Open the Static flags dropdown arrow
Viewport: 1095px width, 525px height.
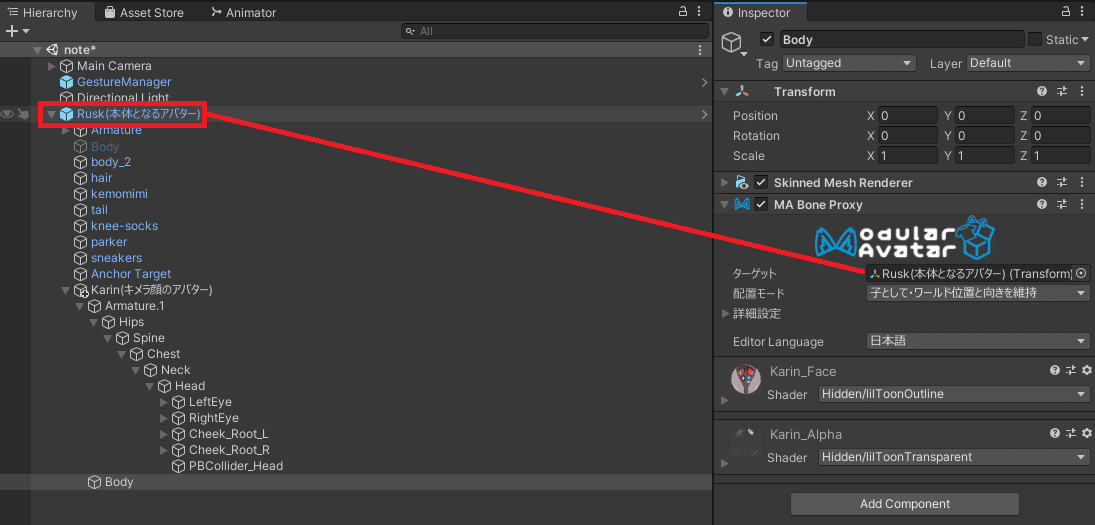coord(1085,40)
